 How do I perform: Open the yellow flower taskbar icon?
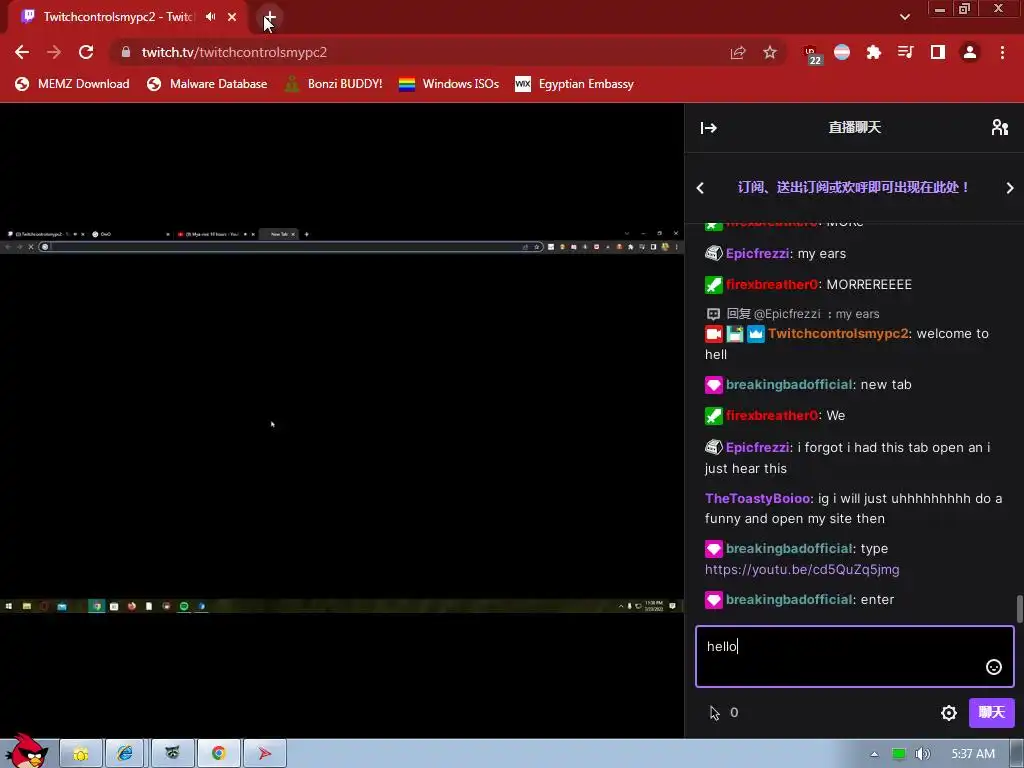(81, 754)
